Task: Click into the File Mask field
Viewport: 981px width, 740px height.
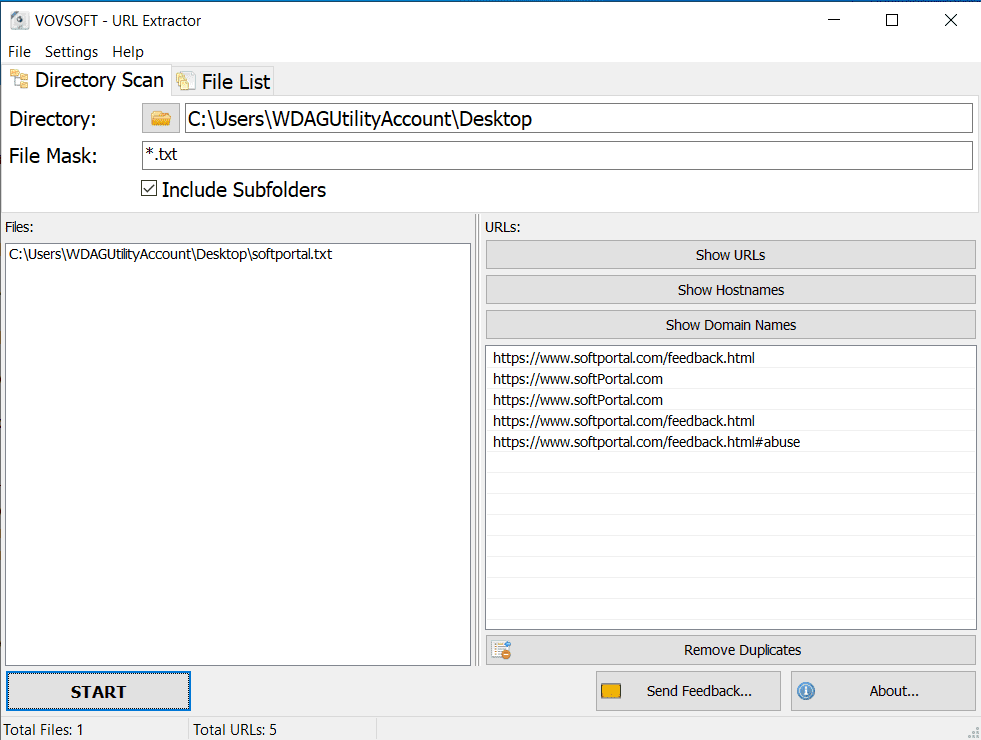Action: [x=557, y=155]
